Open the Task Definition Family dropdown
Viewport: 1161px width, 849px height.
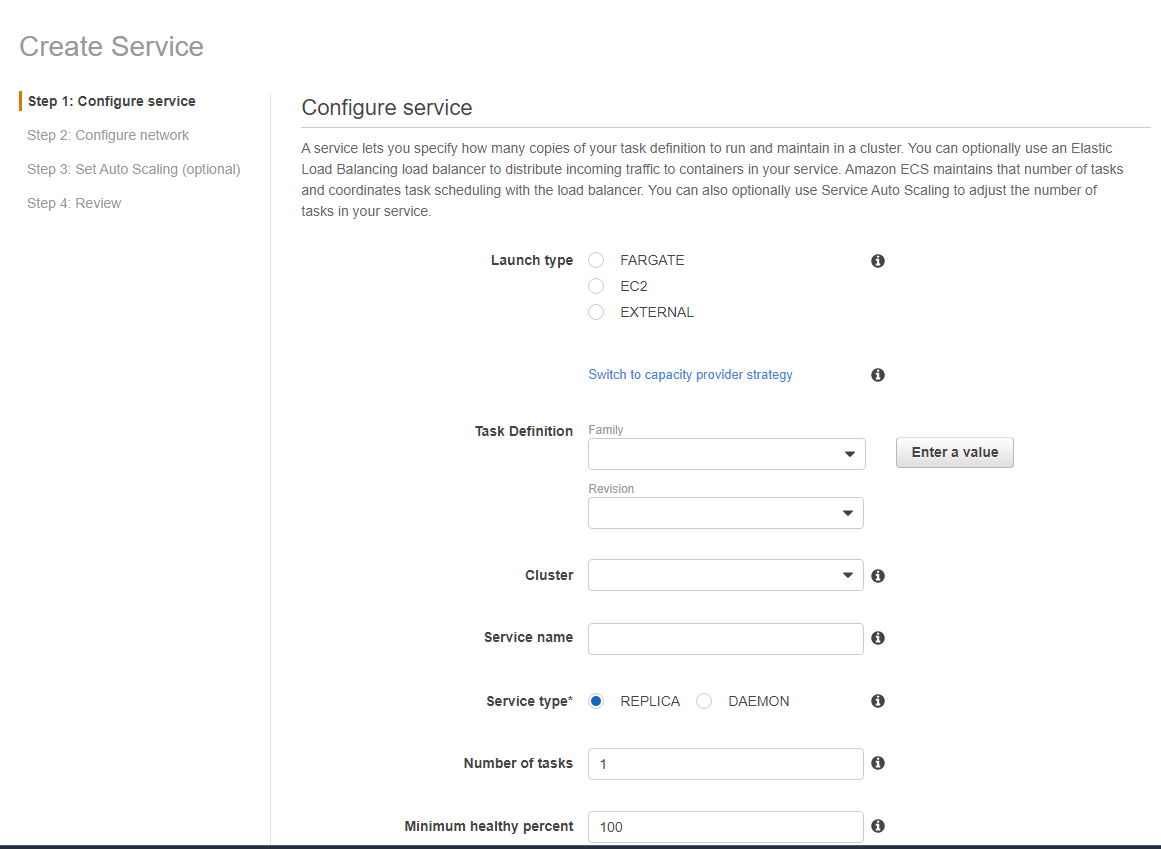[x=726, y=454]
